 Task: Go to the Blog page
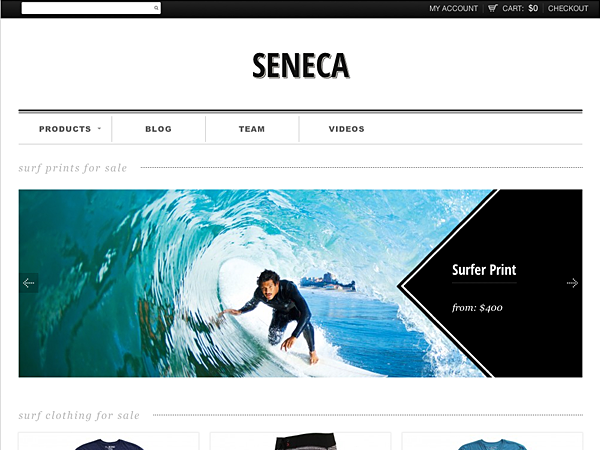pyautogui.click(x=158, y=129)
